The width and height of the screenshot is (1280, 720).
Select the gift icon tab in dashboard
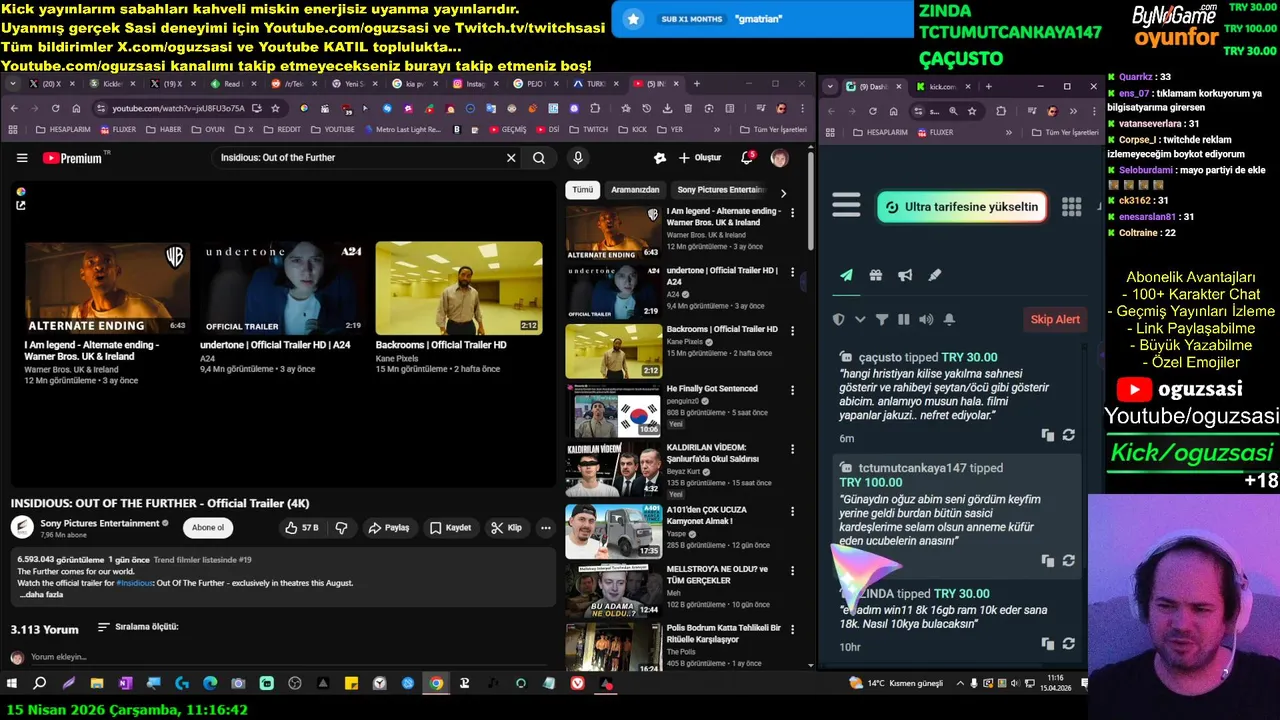coord(875,276)
